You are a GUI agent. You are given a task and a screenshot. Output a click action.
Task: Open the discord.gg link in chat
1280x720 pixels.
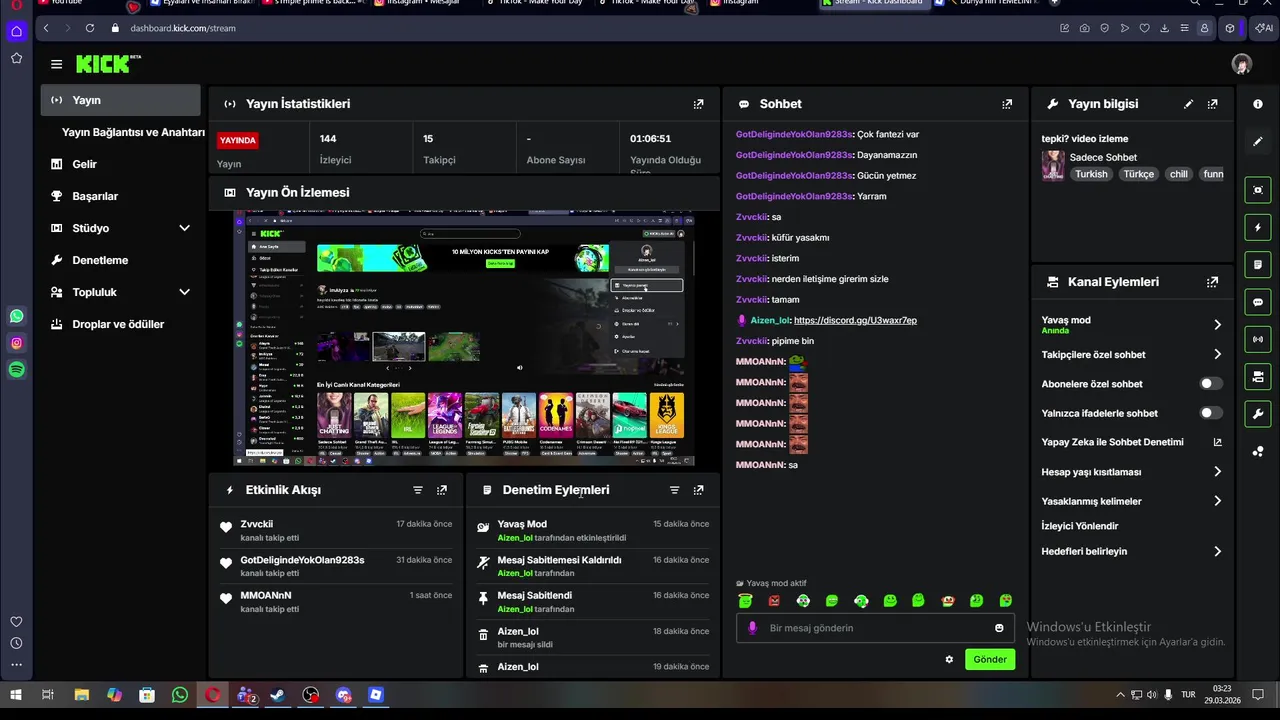coord(855,320)
